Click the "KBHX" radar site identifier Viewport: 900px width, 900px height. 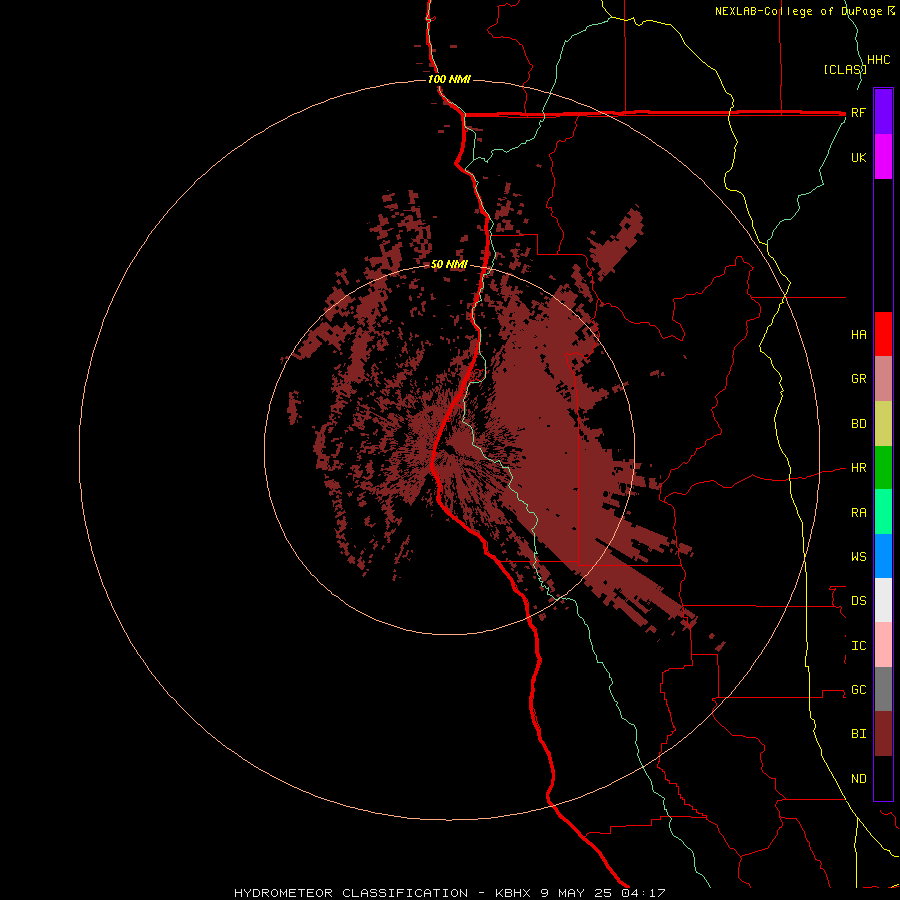tap(514, 893)
